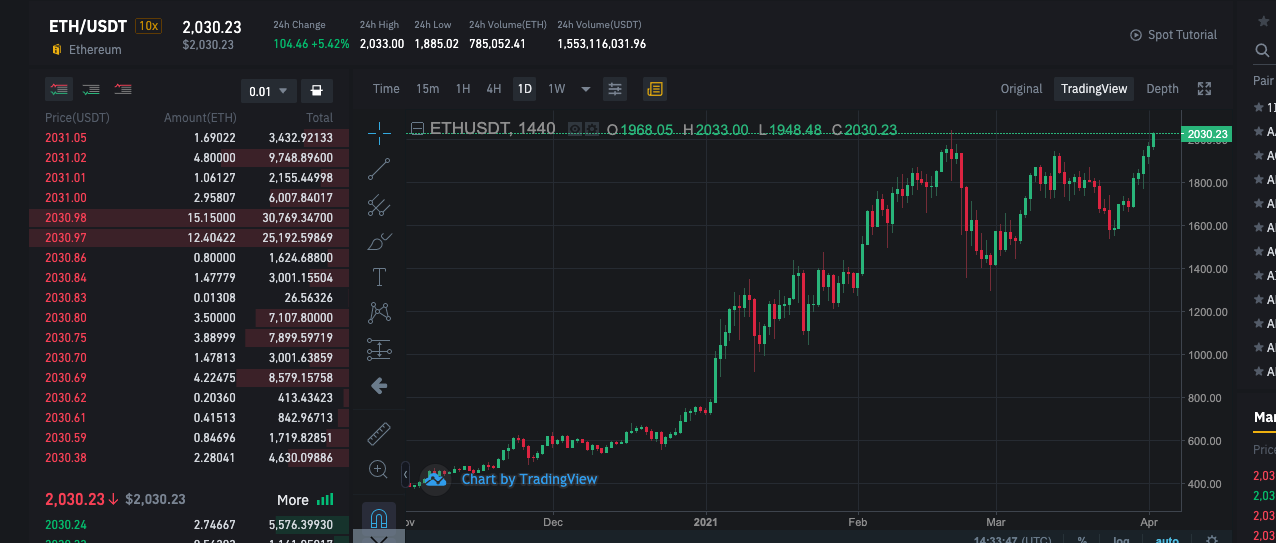This screenshot has height=543, width=1276.
Task: Select the 4H interval
Action: [494, 89]
